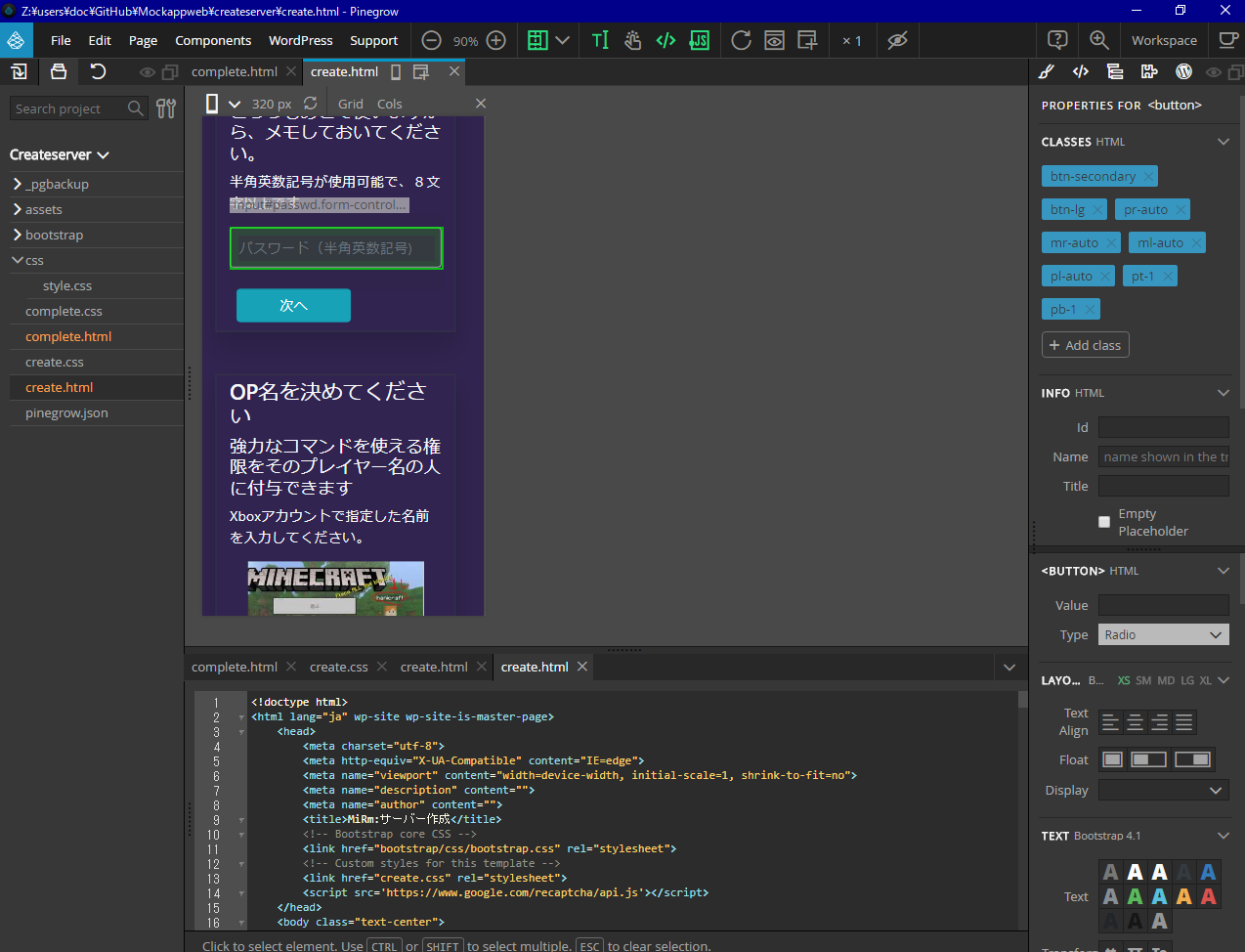Click the refresh page icon

point(741,40)
